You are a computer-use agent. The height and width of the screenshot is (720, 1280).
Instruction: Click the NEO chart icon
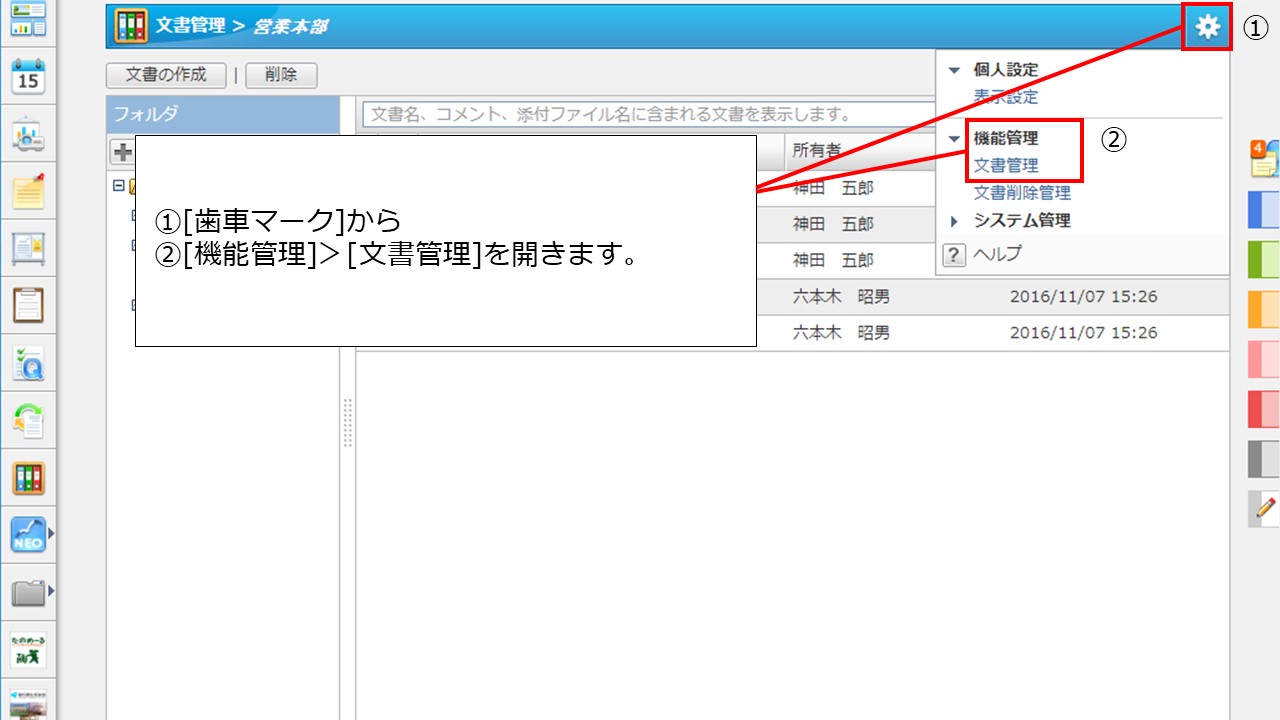tap(28, 535)
